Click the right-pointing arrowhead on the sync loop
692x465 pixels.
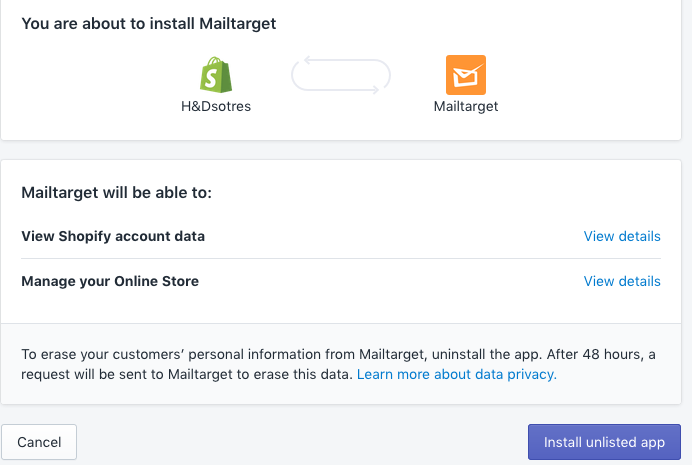pyautogui.click(x=375, y=90)
